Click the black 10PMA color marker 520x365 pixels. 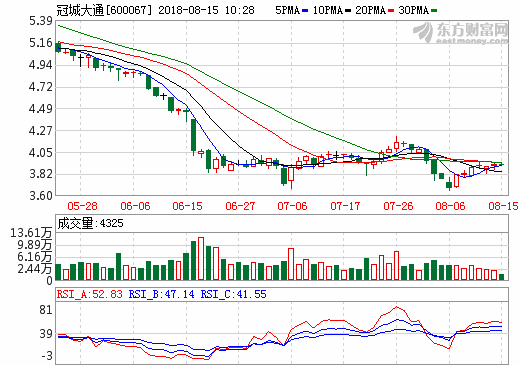tap(348, 11)
